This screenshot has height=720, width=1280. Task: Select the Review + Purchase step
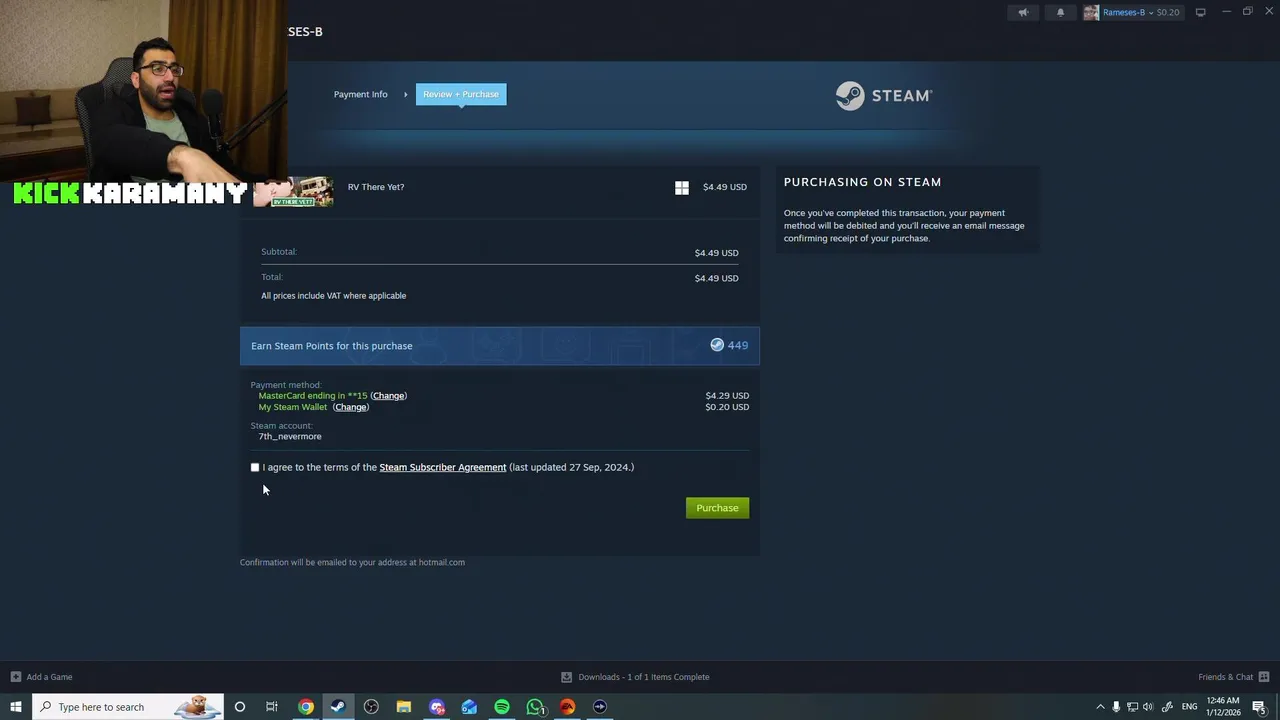[x=461, y=94]
